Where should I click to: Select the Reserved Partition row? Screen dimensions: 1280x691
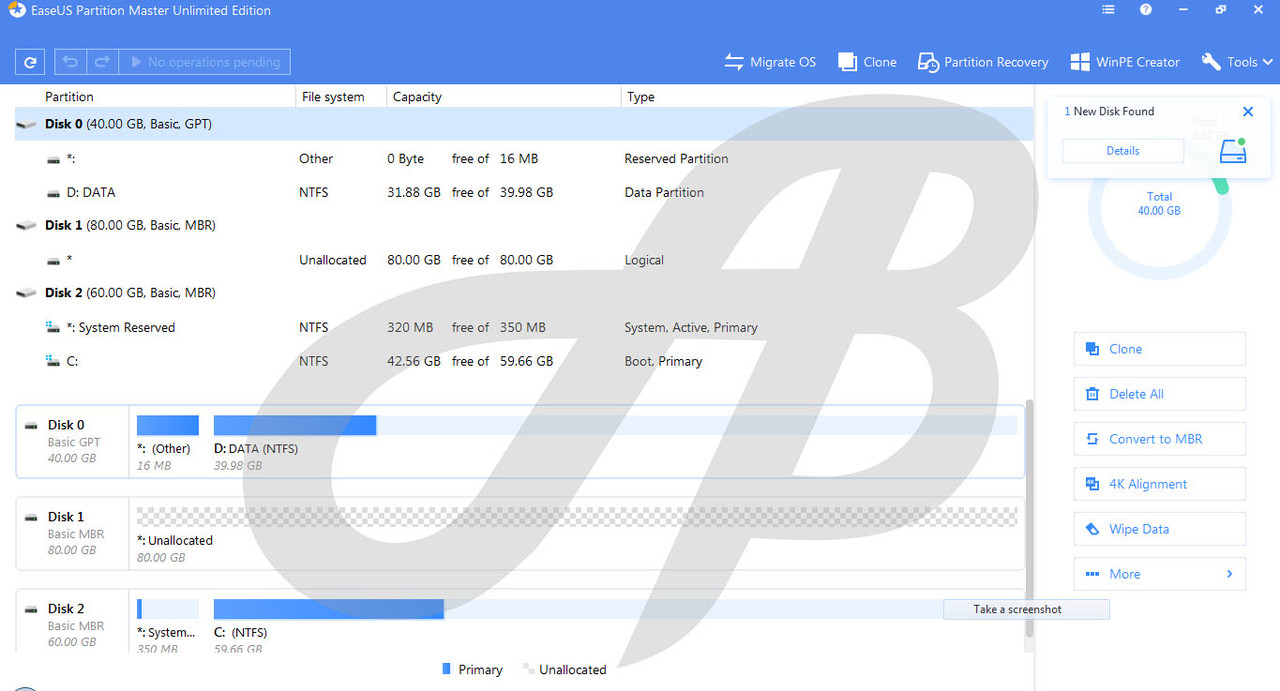524,158
